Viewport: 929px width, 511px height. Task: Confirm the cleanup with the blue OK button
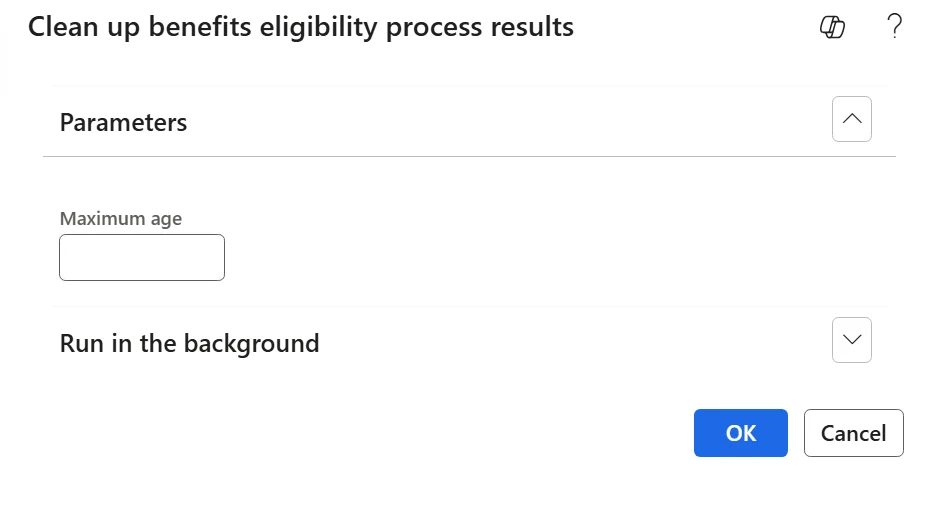pyautogui.click(x=740, y=433)
